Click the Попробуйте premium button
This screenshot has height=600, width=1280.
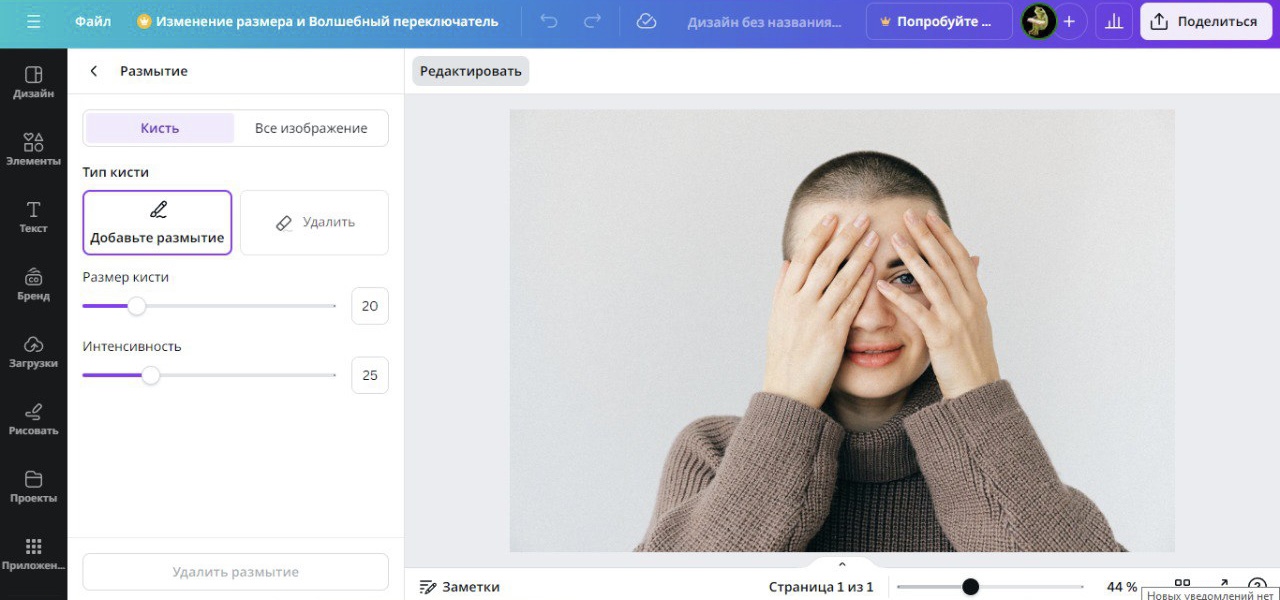(938, 21)
